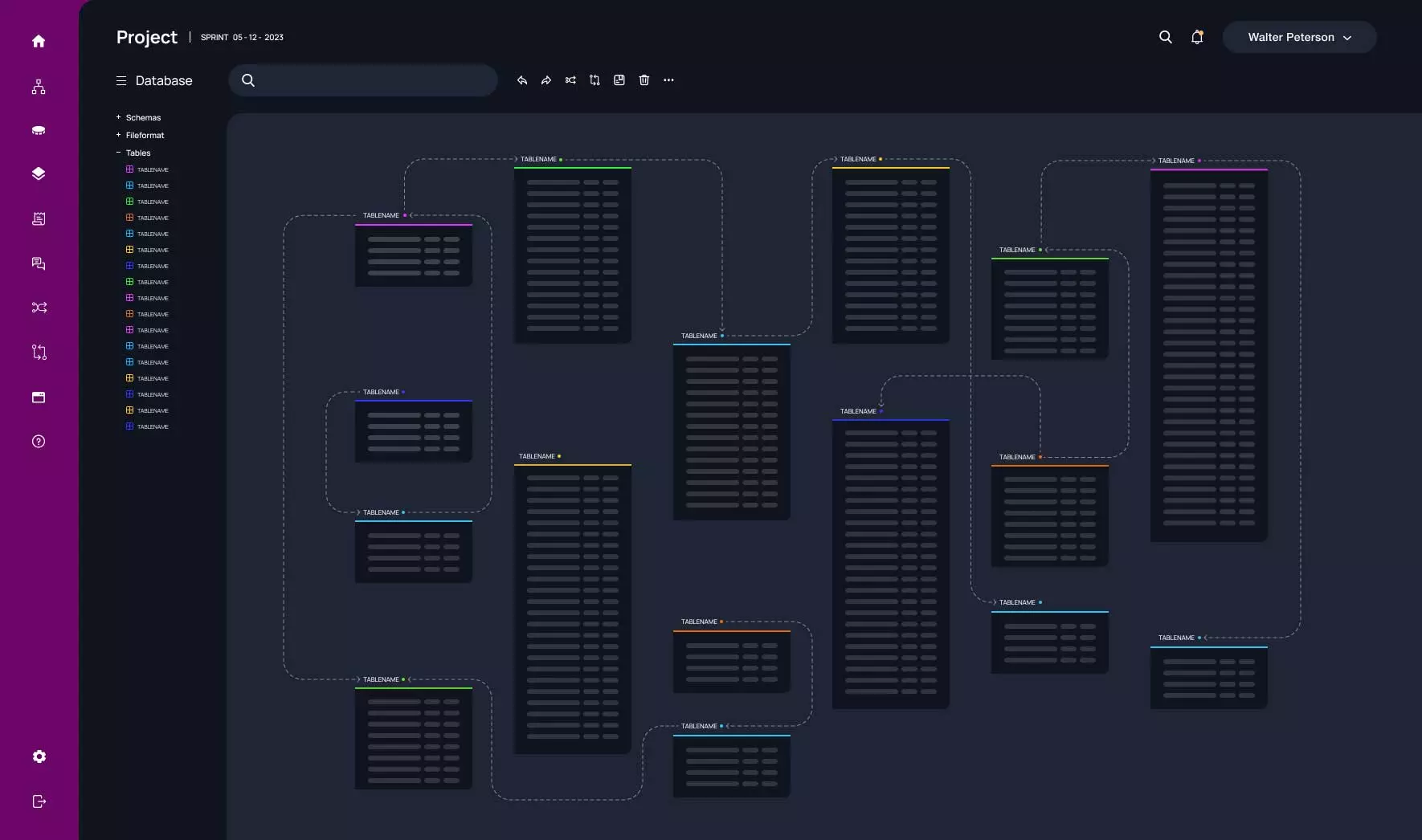Click the trash delete icon in toolbar
Image resolution: width=1422 pixels, height=840 pixels.
pyautogui.click(x=644, y=80)
